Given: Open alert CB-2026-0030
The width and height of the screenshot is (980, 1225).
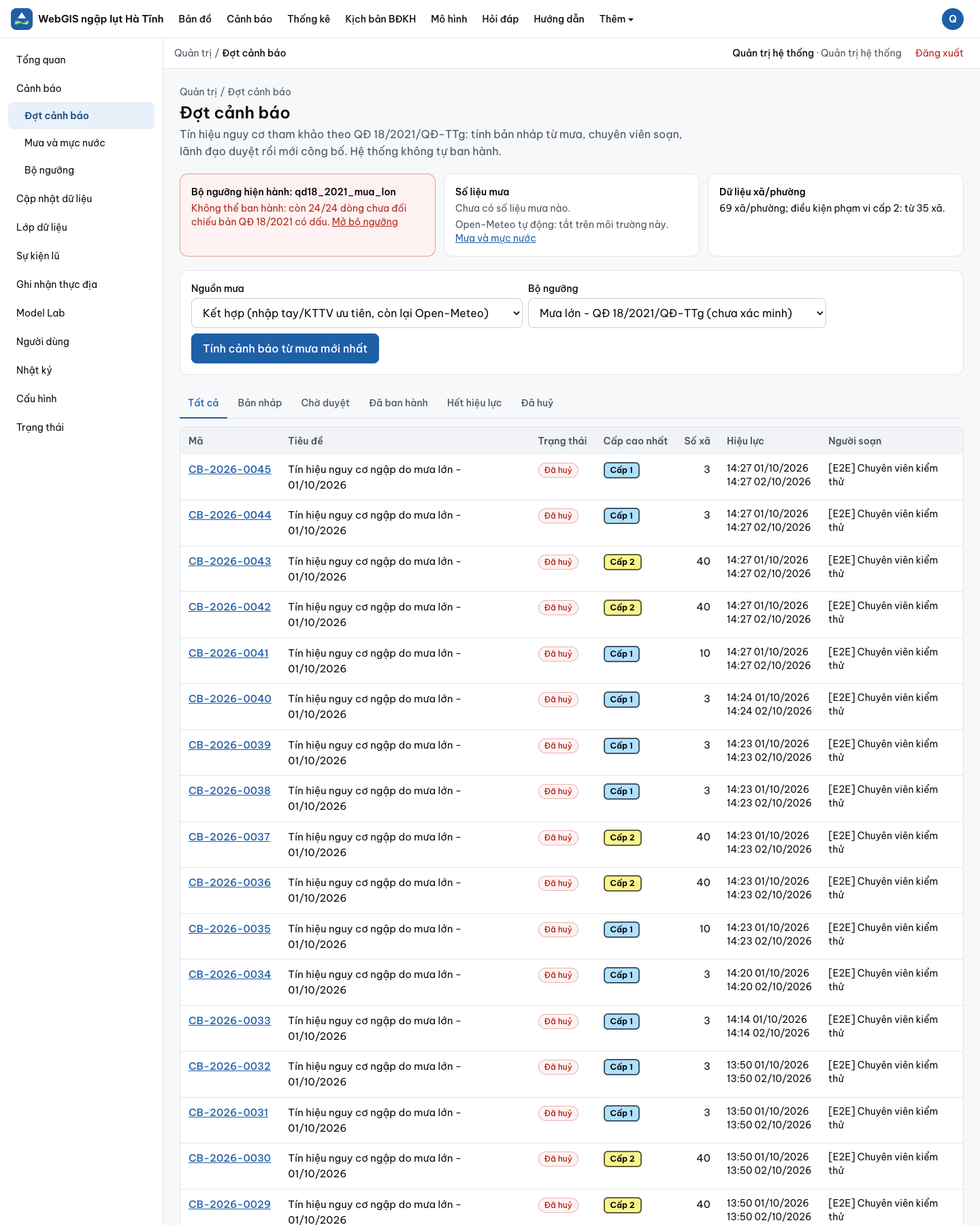Looking at the screenshot, I should pyautogui.click(x=229, y=1158).
